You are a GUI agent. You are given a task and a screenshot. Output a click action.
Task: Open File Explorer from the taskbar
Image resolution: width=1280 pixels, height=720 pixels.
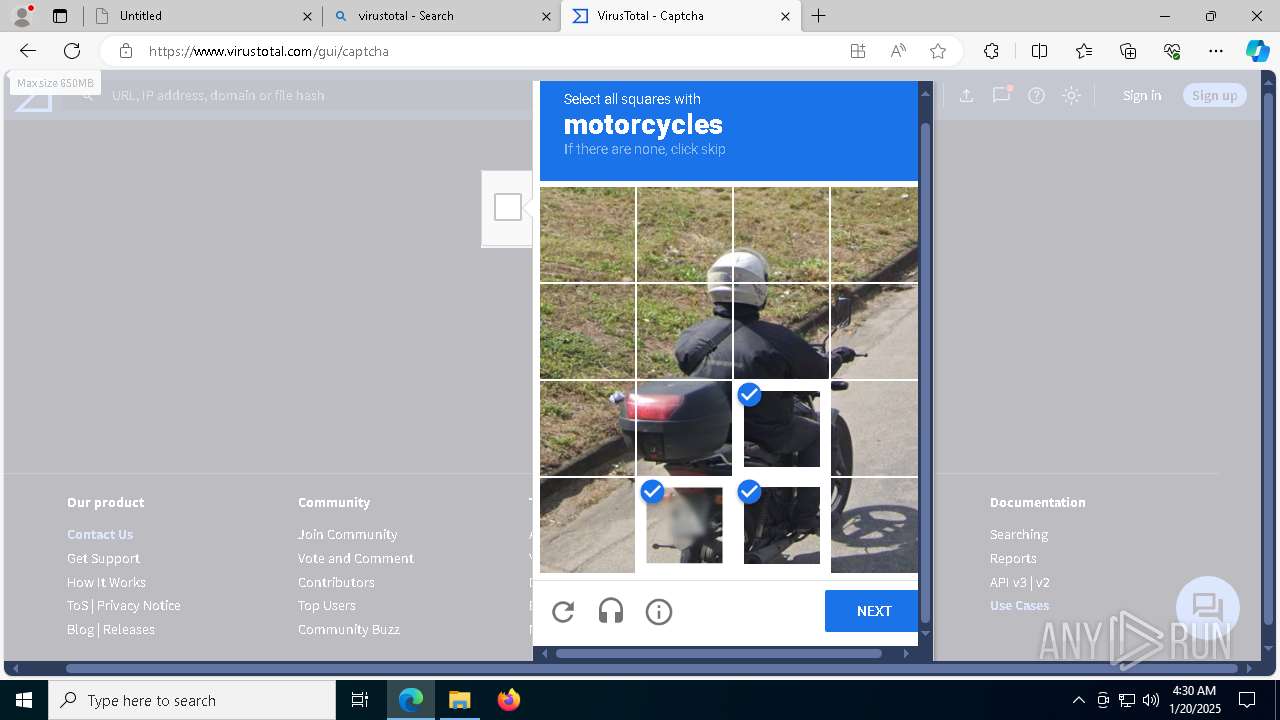coord(459,700)
